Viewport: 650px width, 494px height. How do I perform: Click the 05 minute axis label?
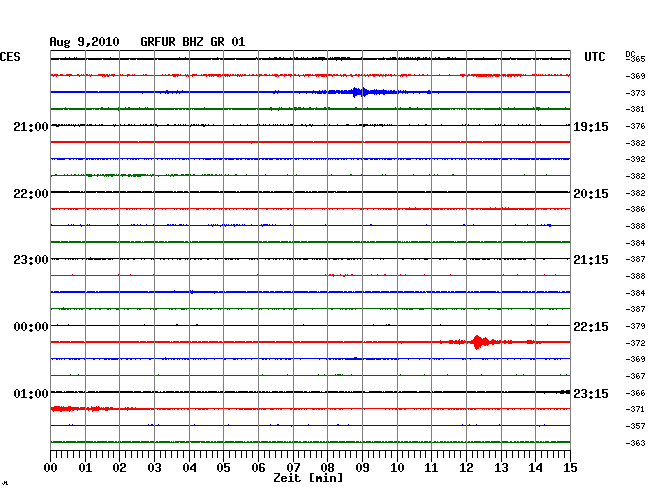pyautogui.click(x=223, y=467)
